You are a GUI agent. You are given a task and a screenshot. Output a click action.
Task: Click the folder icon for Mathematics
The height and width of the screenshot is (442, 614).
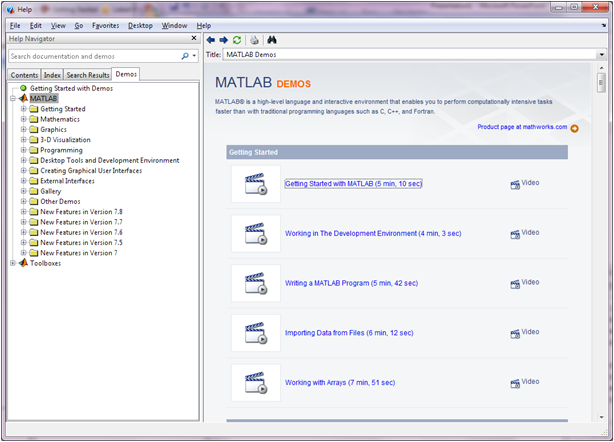pos(34,119)
